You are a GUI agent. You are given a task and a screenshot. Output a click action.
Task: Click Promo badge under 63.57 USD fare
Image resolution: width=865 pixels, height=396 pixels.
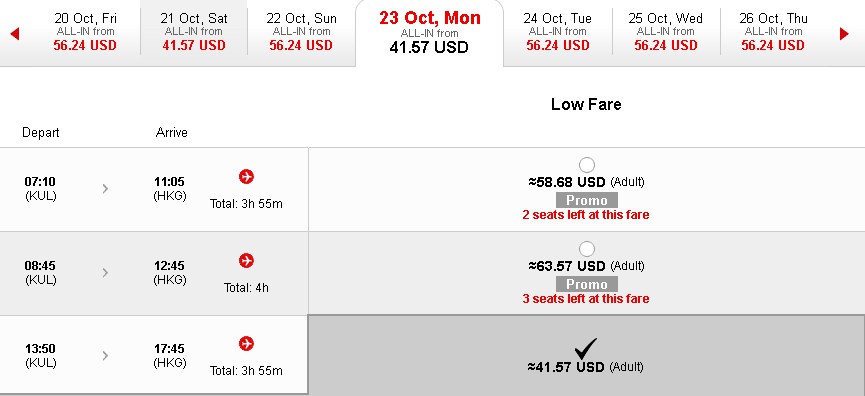tap(586, 284)
